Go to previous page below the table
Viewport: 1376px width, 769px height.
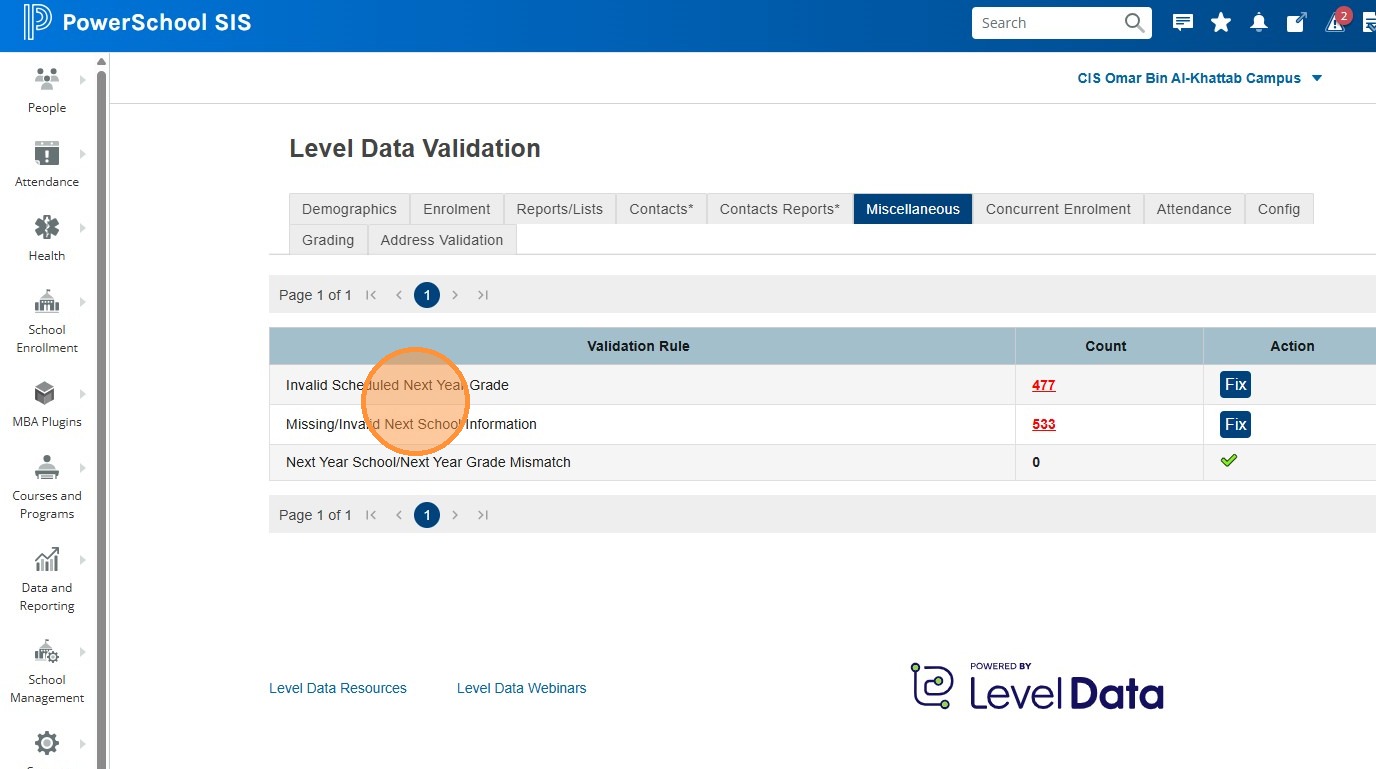point(399,515)
